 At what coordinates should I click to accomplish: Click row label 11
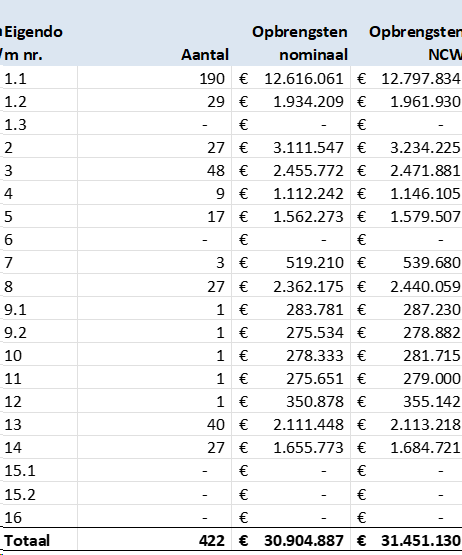13,379
